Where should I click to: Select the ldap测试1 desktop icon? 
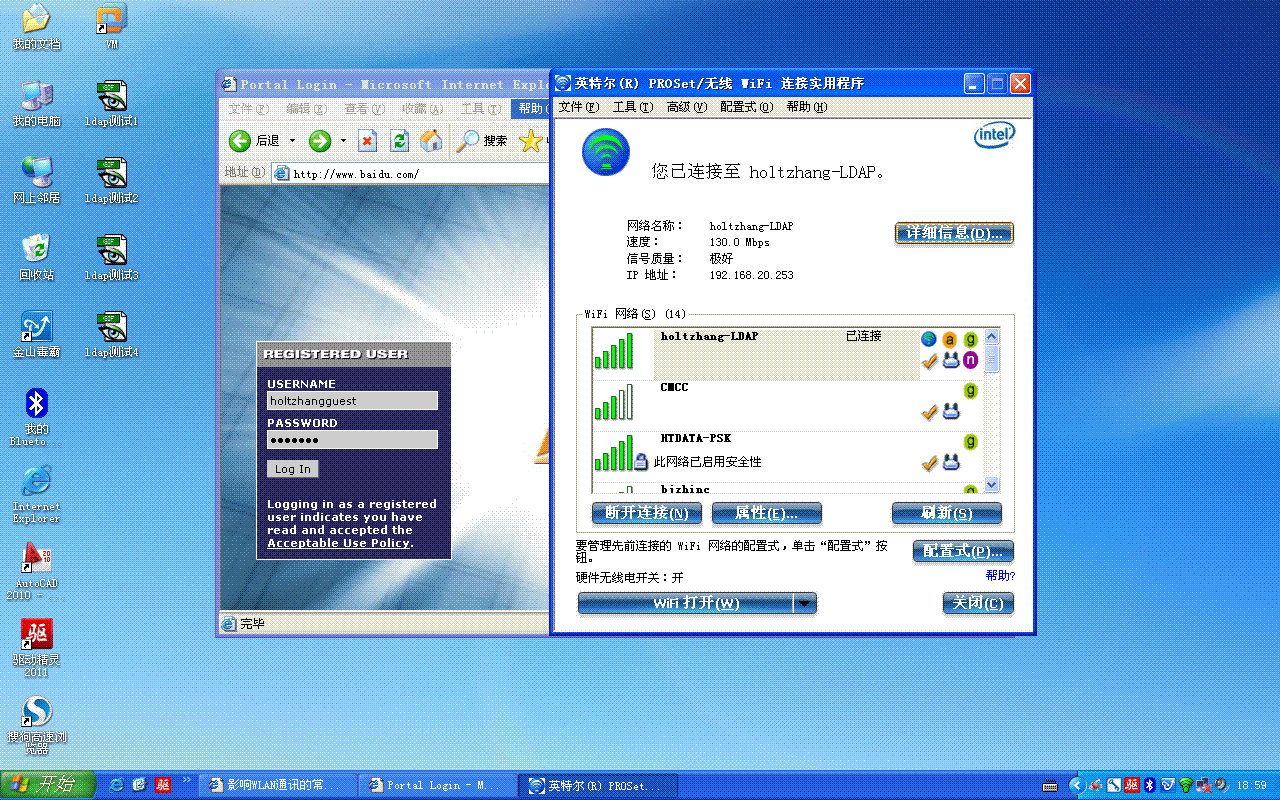111,104
